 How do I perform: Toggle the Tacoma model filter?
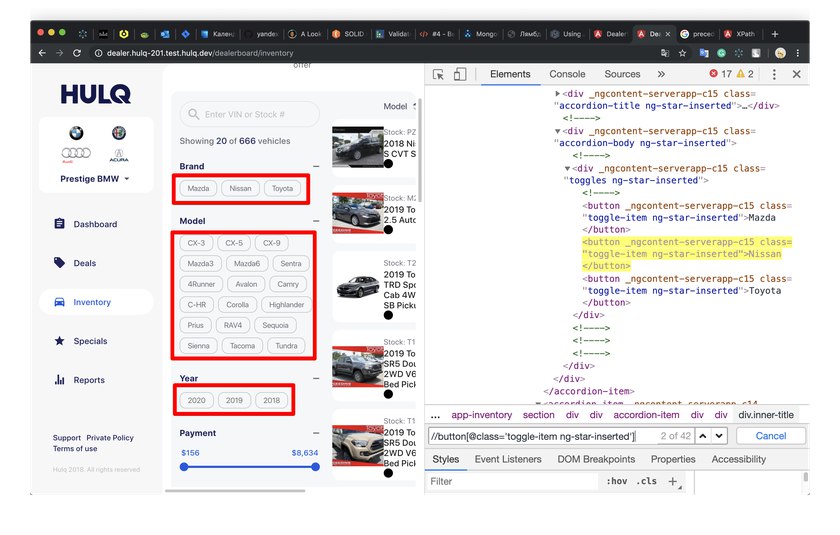[242, 346]
